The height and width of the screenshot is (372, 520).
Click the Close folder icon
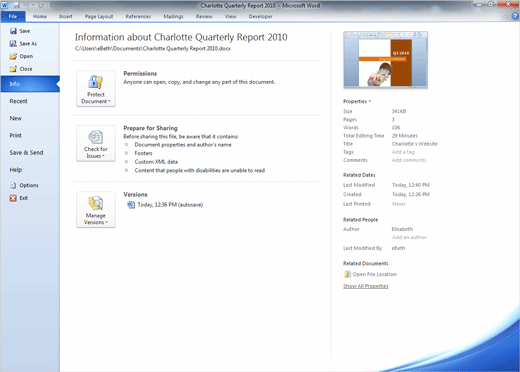13,69
